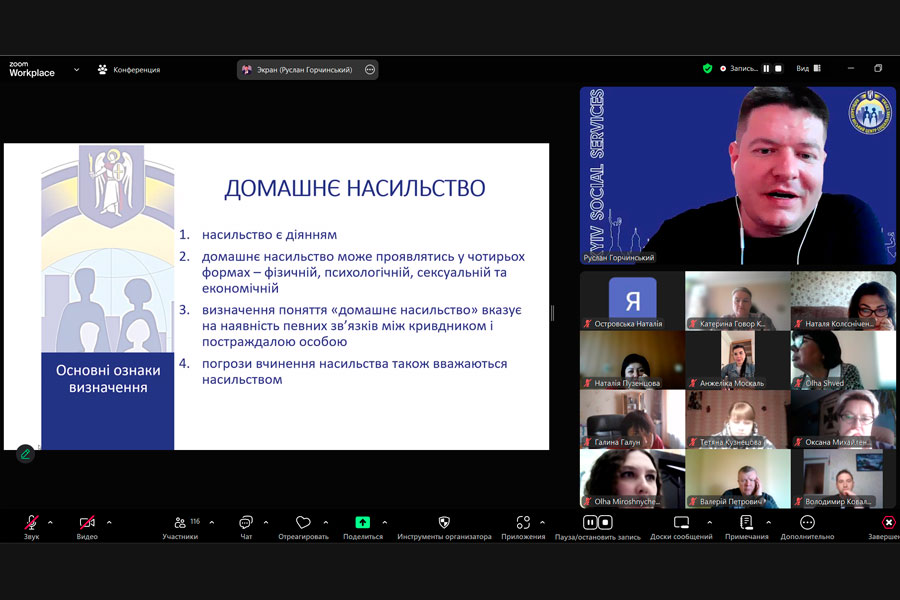Expand the Zoom Workplace dropdown chevron
The image size is (900, 600).
(76, 70)
